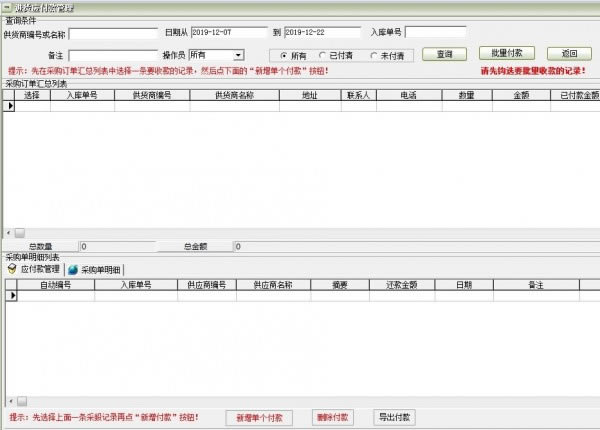
Task: Click the window title bar app icon
Action: click(7, 6)
